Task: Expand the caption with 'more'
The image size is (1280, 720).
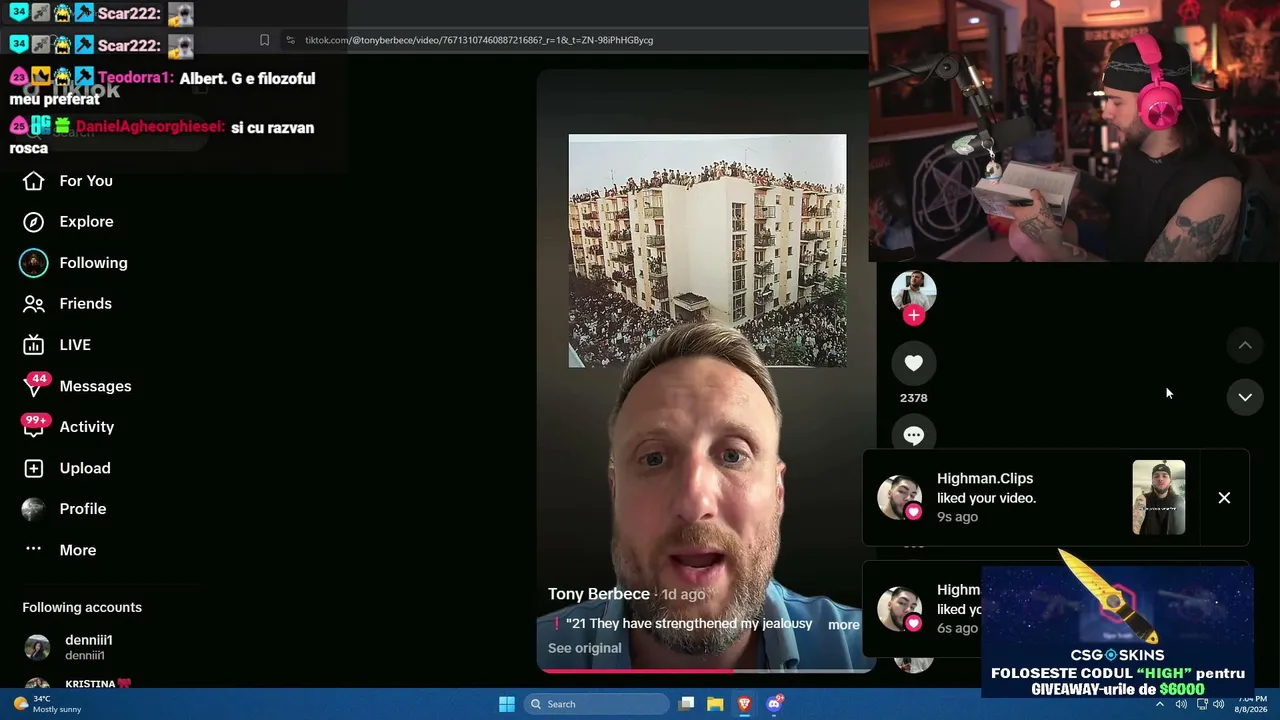Action: click(x=843, y=625)
